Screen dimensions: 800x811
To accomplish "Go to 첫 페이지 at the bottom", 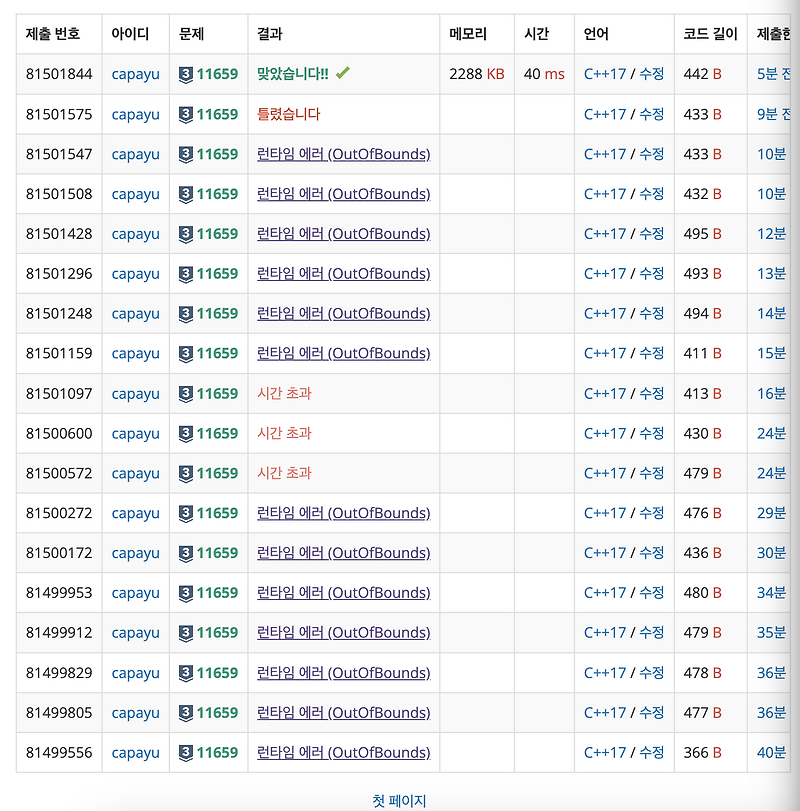I will pyautogui.click(x=399, y=800).
